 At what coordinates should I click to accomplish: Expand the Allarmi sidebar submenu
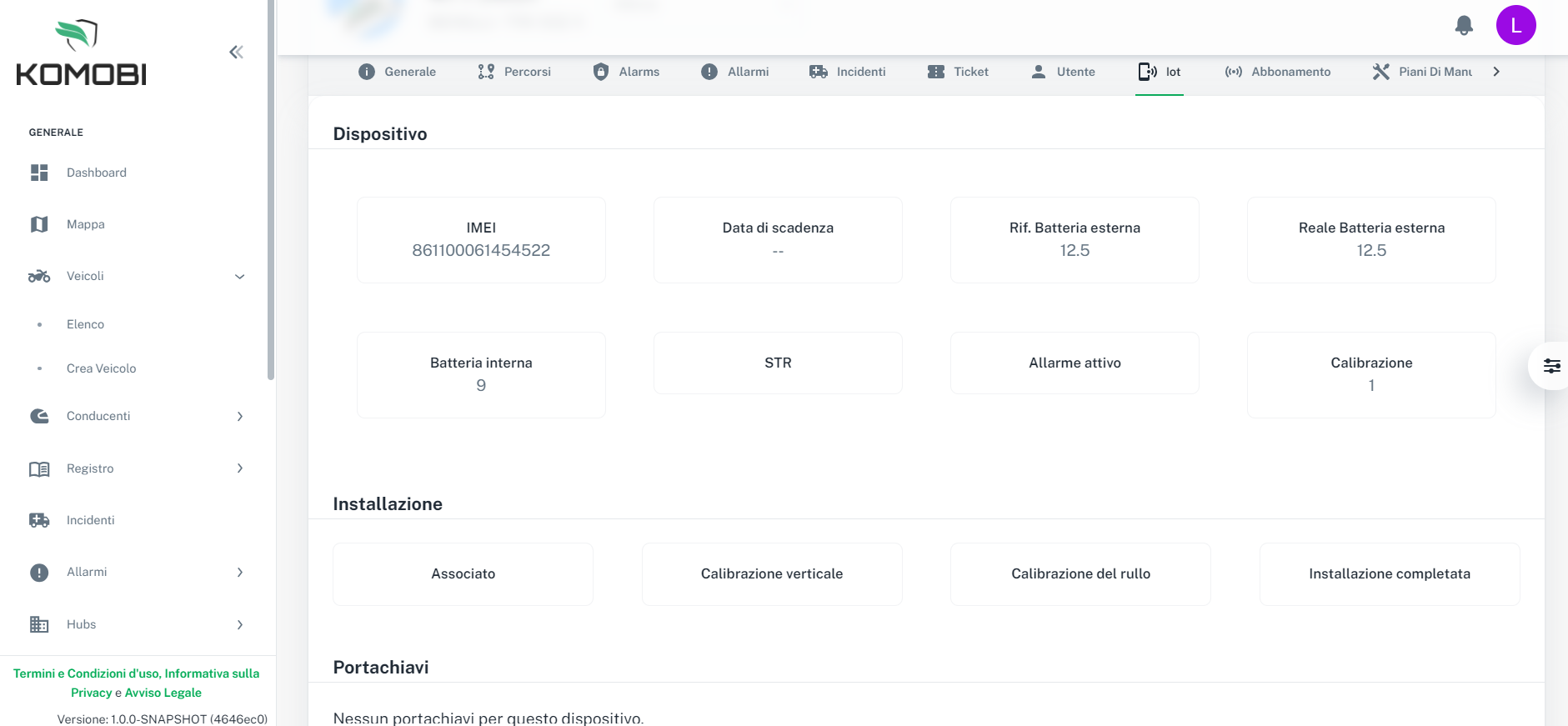point(239,572)
